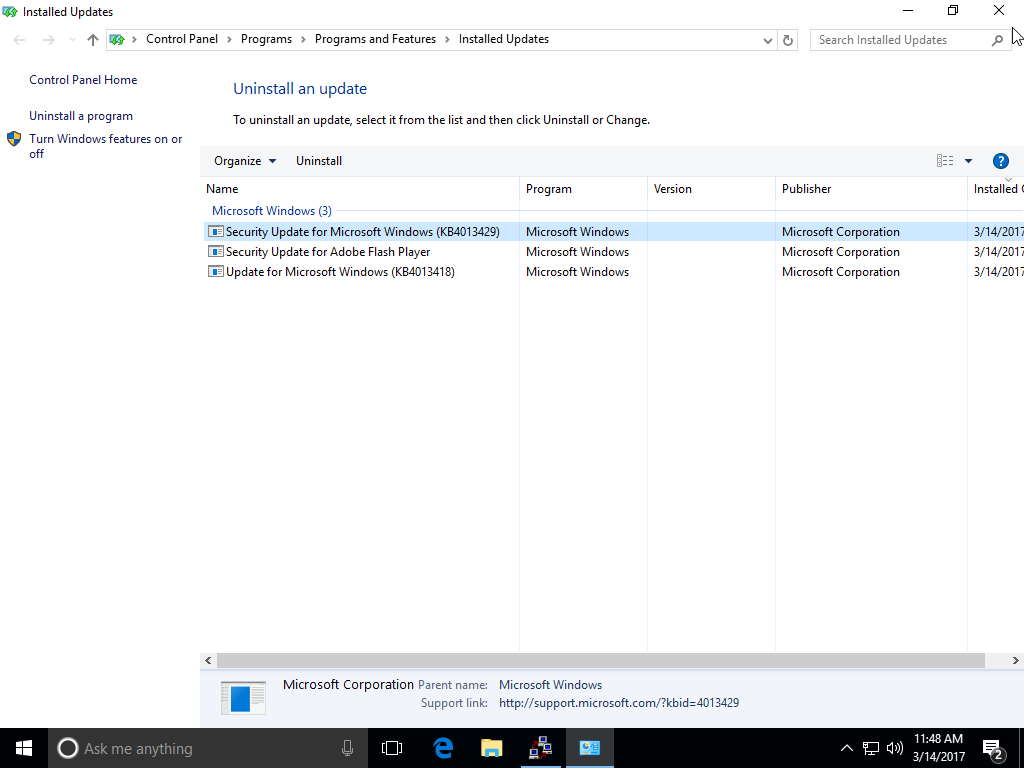1024x768 pixels.
Task: Expand the address bar history dropdown
Action: click(767, 40)
